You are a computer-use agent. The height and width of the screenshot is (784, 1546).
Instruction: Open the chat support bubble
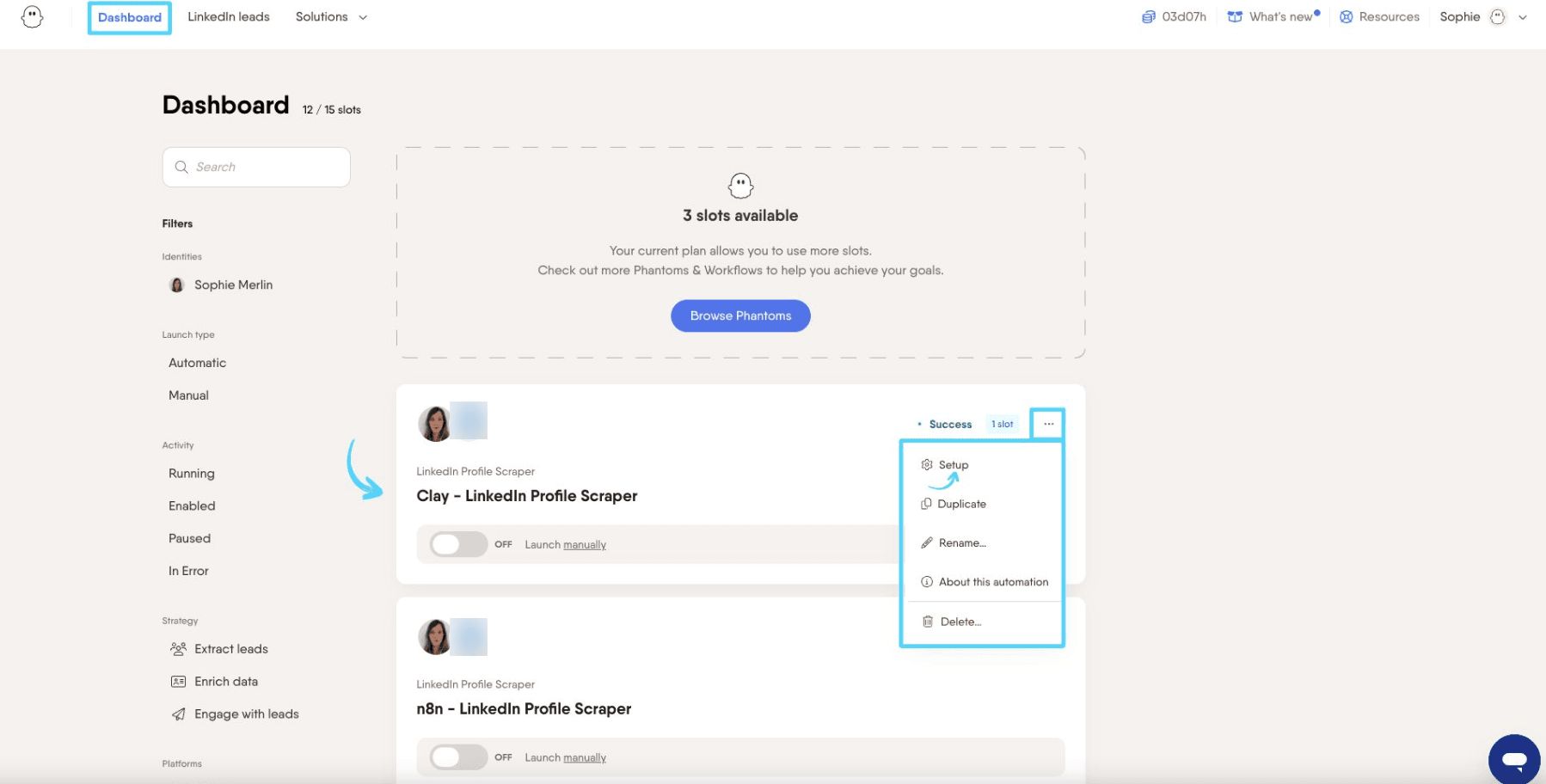click(1514, 760)
